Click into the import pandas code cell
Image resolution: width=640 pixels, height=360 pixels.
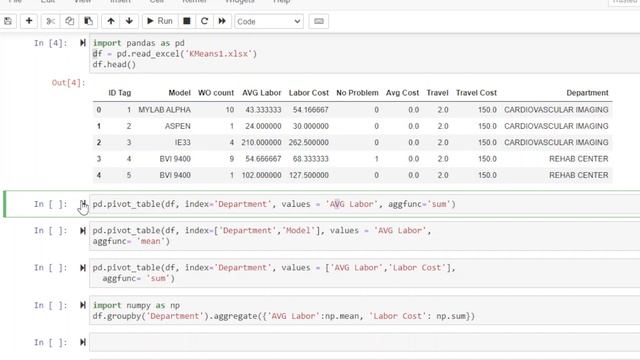pos(364,54)
